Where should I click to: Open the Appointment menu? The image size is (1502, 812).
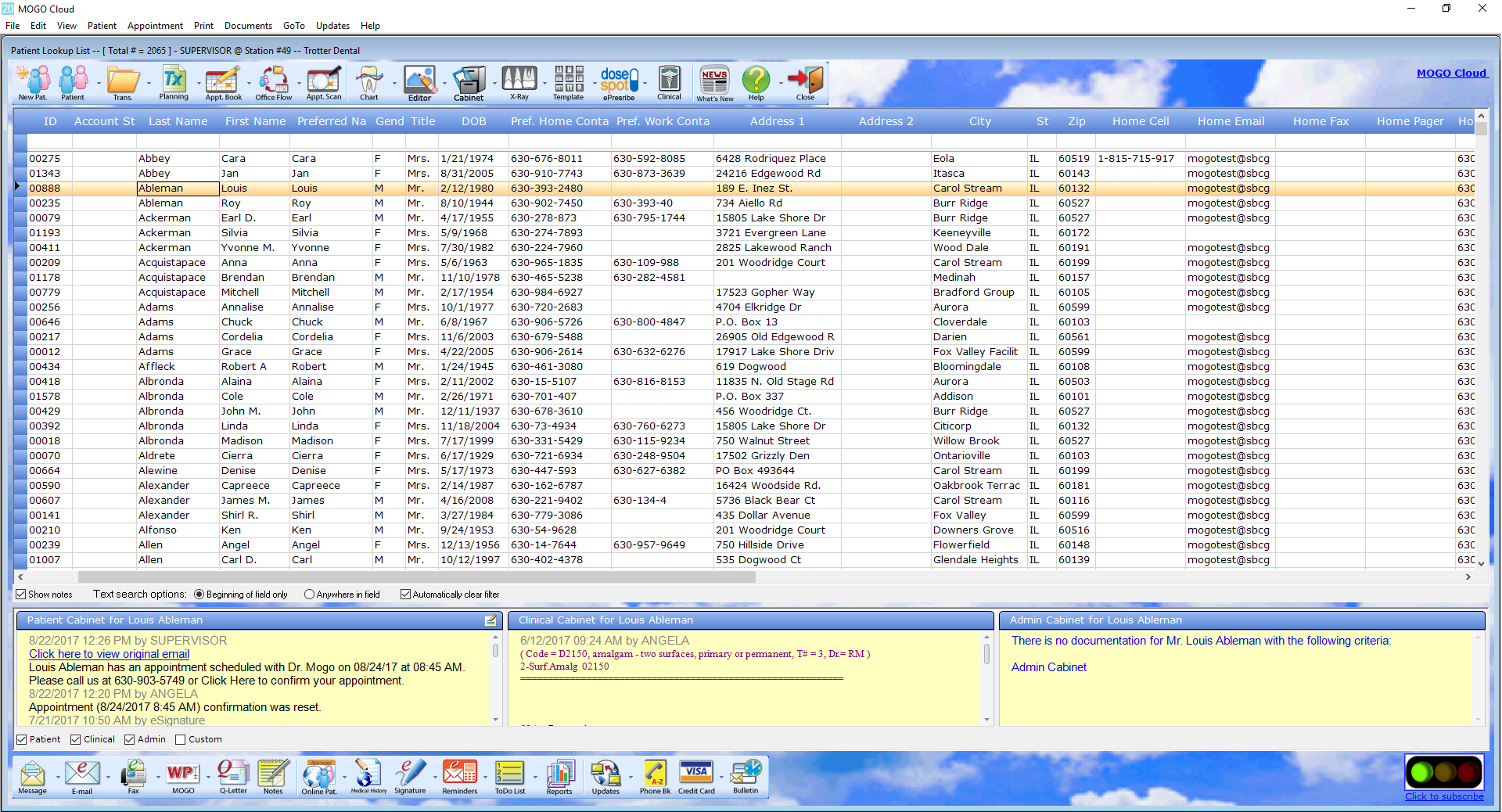click(155, 26)
